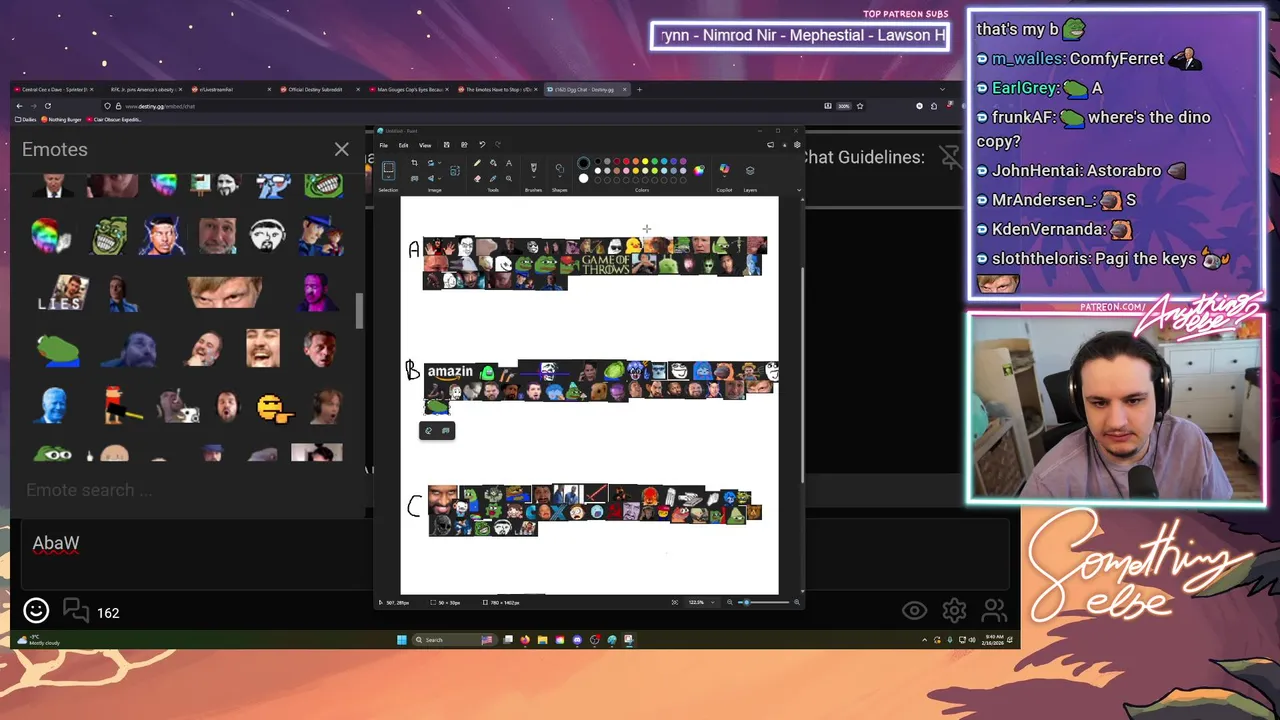Viewport: 1280px width, 720px height.
Task: Select the Text tool in Paint
Action: tap(509, 163)
